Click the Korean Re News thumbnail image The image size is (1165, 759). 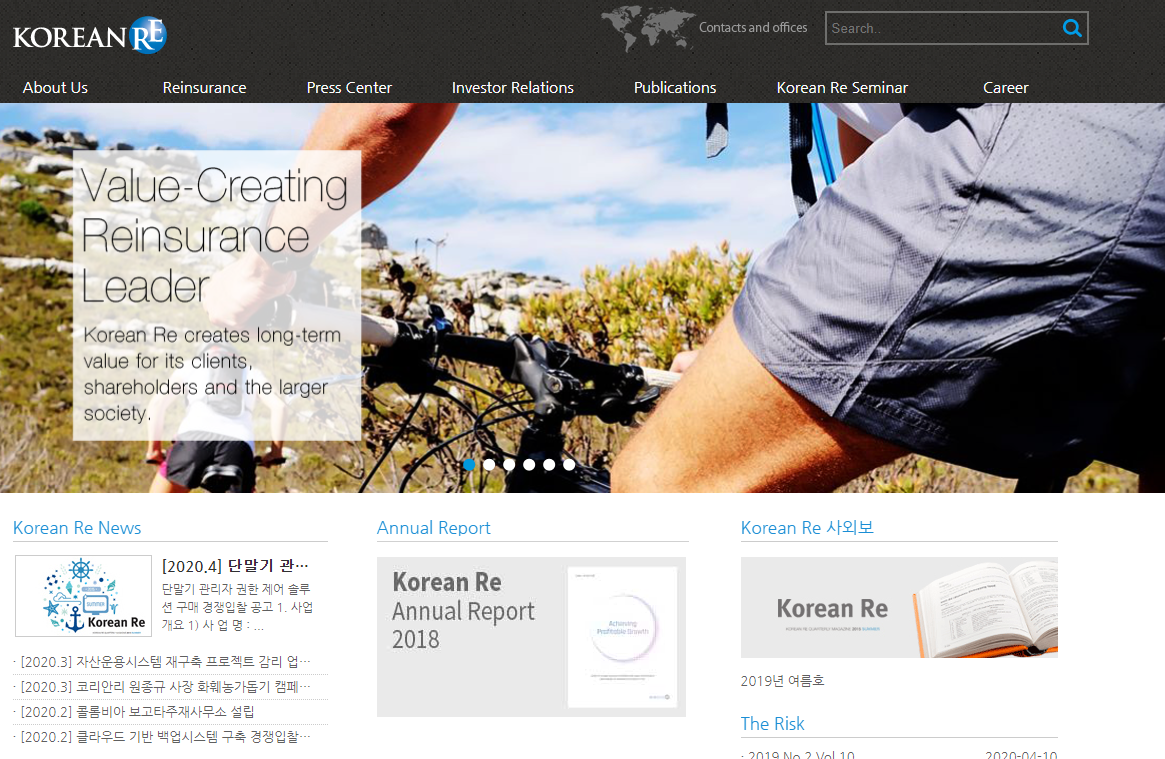83,596
